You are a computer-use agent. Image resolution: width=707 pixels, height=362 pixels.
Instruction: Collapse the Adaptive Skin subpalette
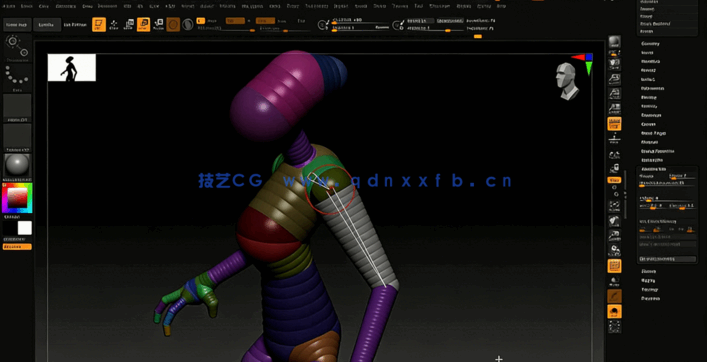(x=653, y=169)
